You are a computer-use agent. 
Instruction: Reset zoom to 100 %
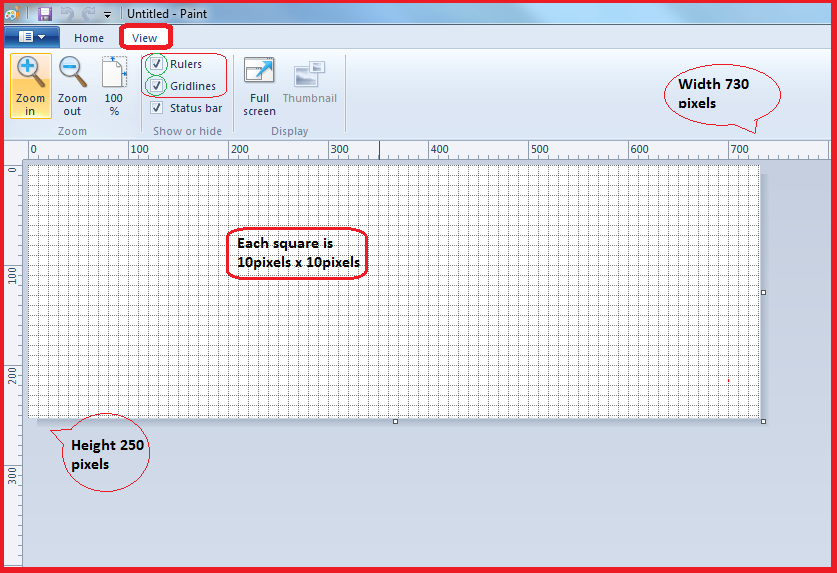pos(114,74)
